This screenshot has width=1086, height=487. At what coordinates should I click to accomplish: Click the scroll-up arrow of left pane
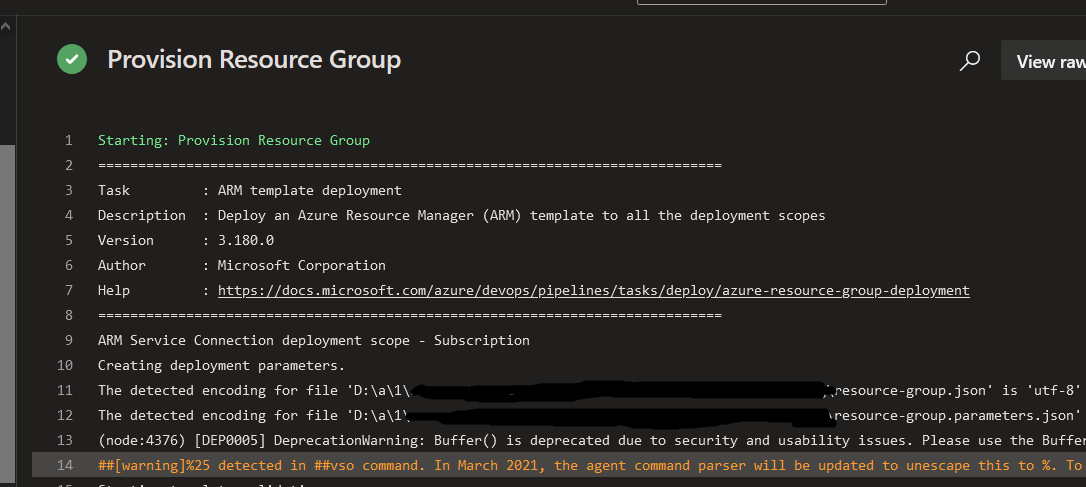[x=6, y=26]
